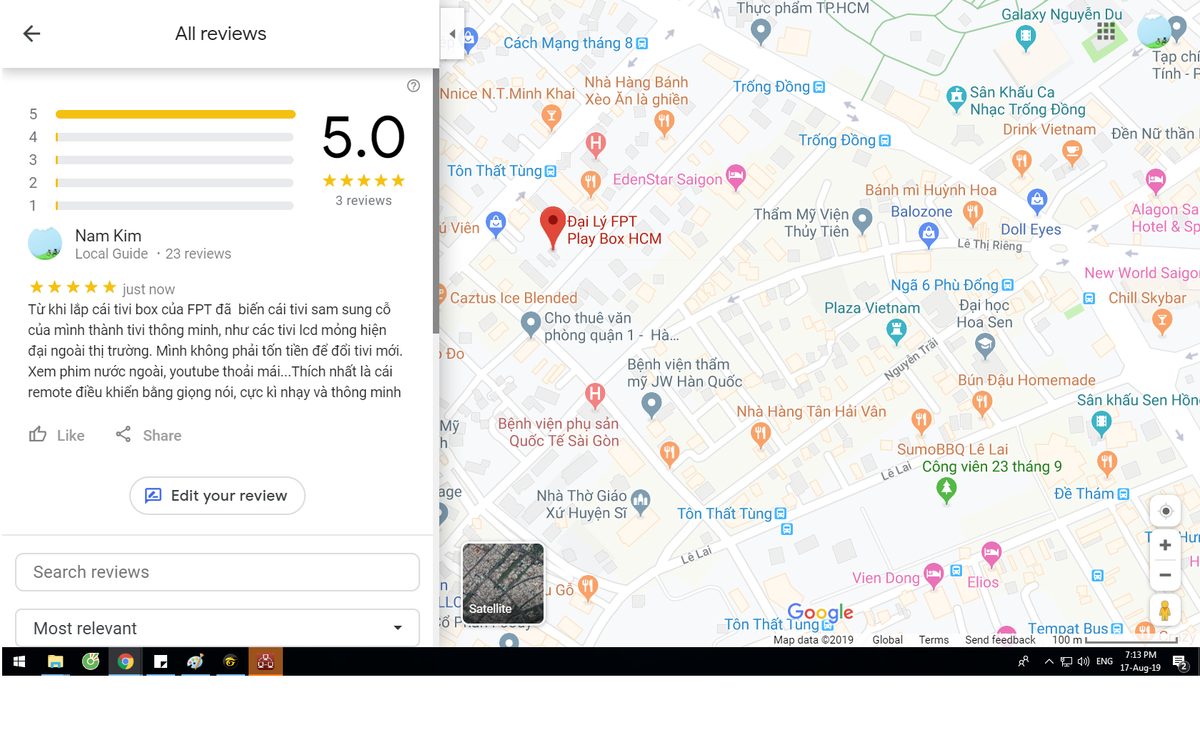
Task: Select the Street View pegman
Action: (x=1165, y=610)
